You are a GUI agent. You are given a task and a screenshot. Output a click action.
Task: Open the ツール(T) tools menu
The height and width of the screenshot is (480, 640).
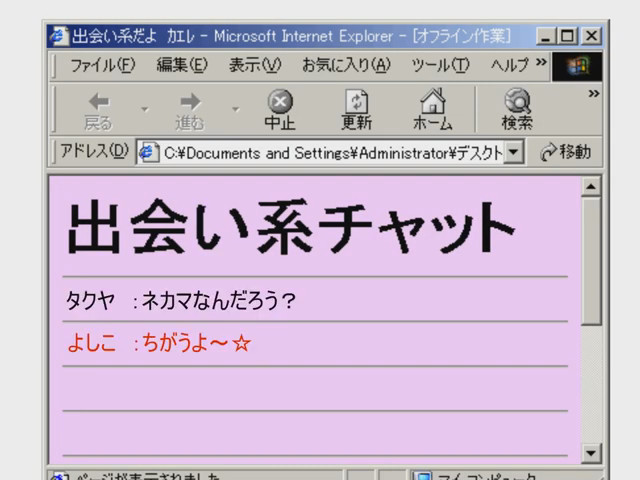tap(440, 65)
